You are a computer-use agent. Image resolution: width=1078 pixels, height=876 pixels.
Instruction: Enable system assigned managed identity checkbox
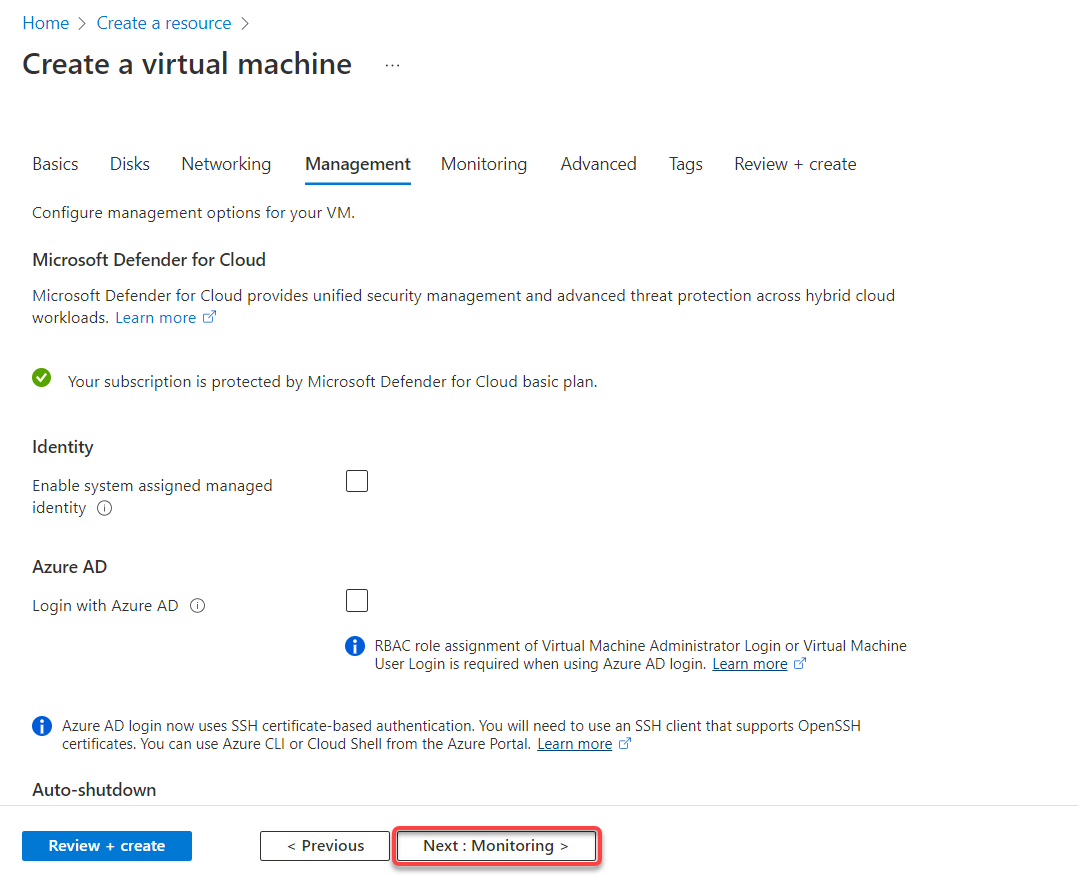357,481
